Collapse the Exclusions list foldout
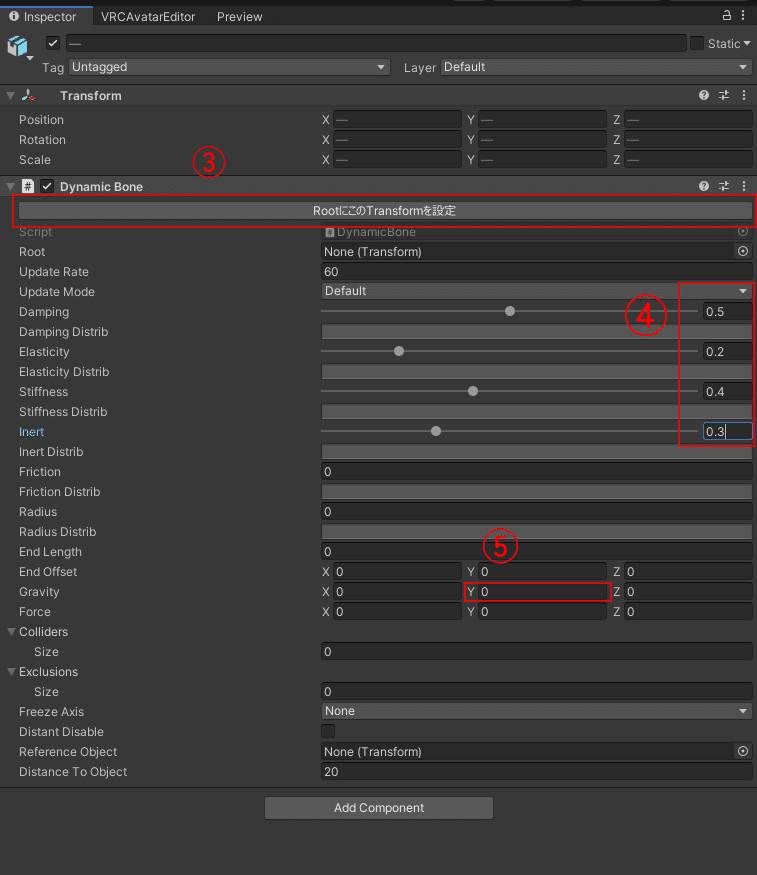 (x=11, y=672)
